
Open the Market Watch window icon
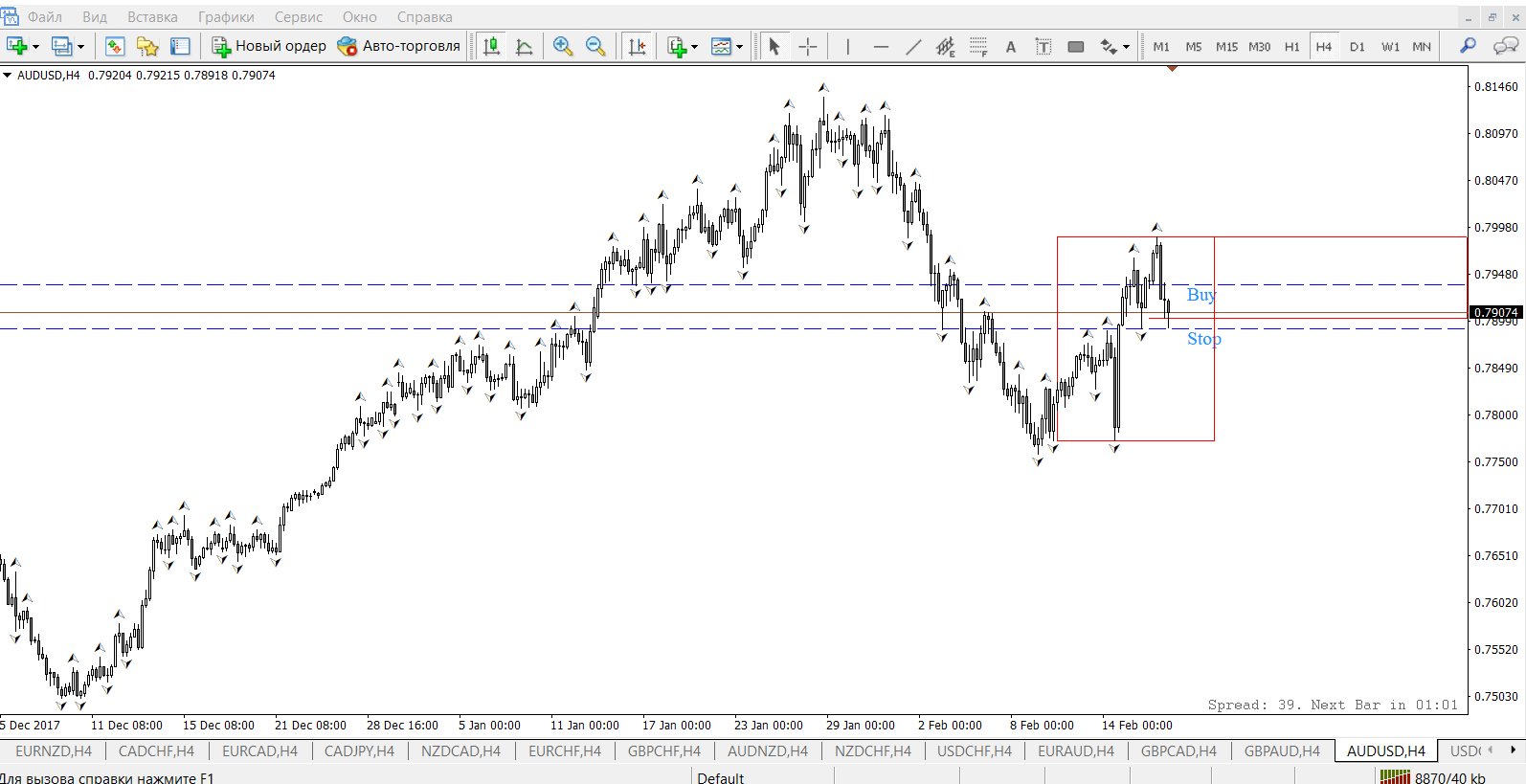(x=115, y=46)
